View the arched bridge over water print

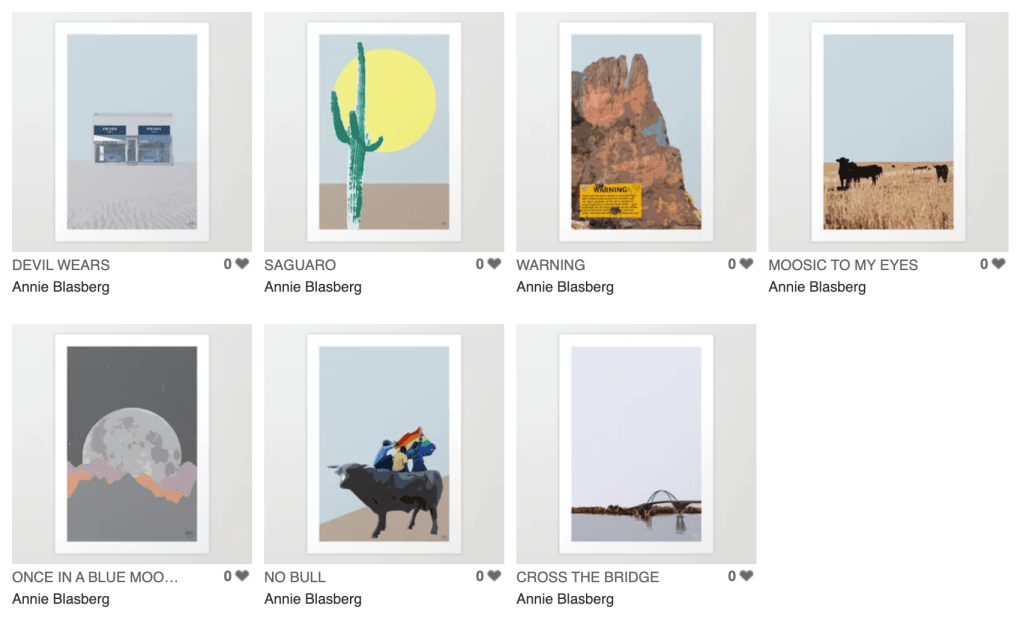point(636,444)
